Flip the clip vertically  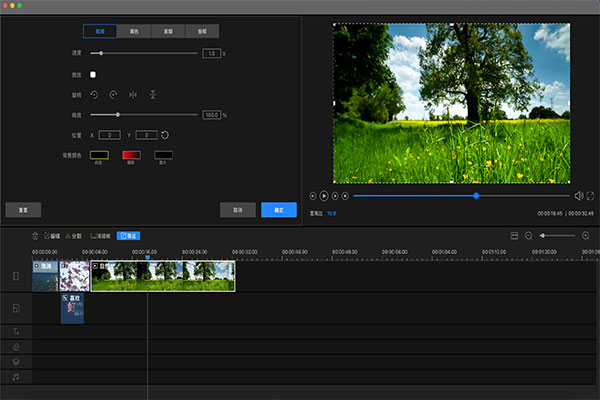[152, 94]
